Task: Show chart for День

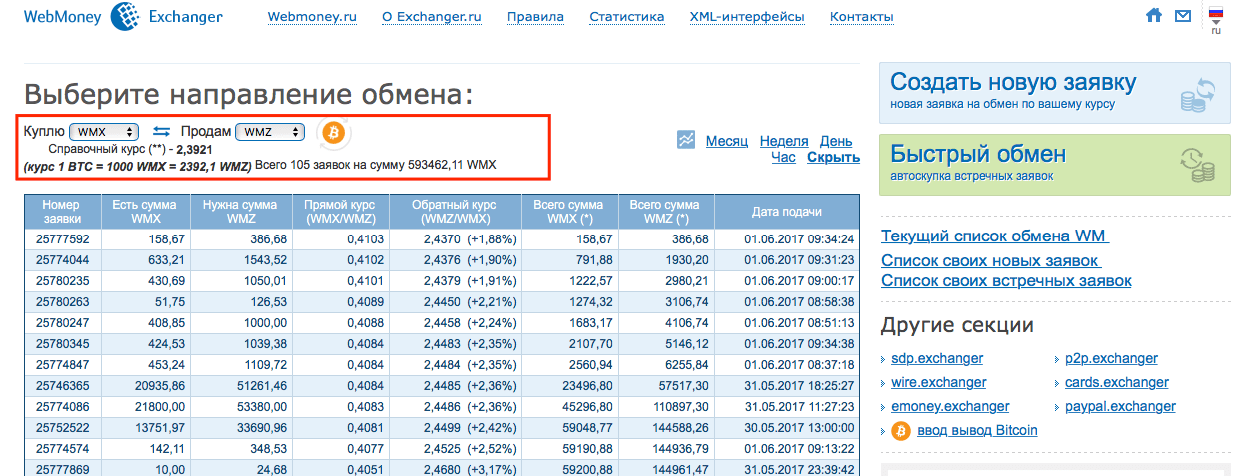Action: tap(836, 141)
